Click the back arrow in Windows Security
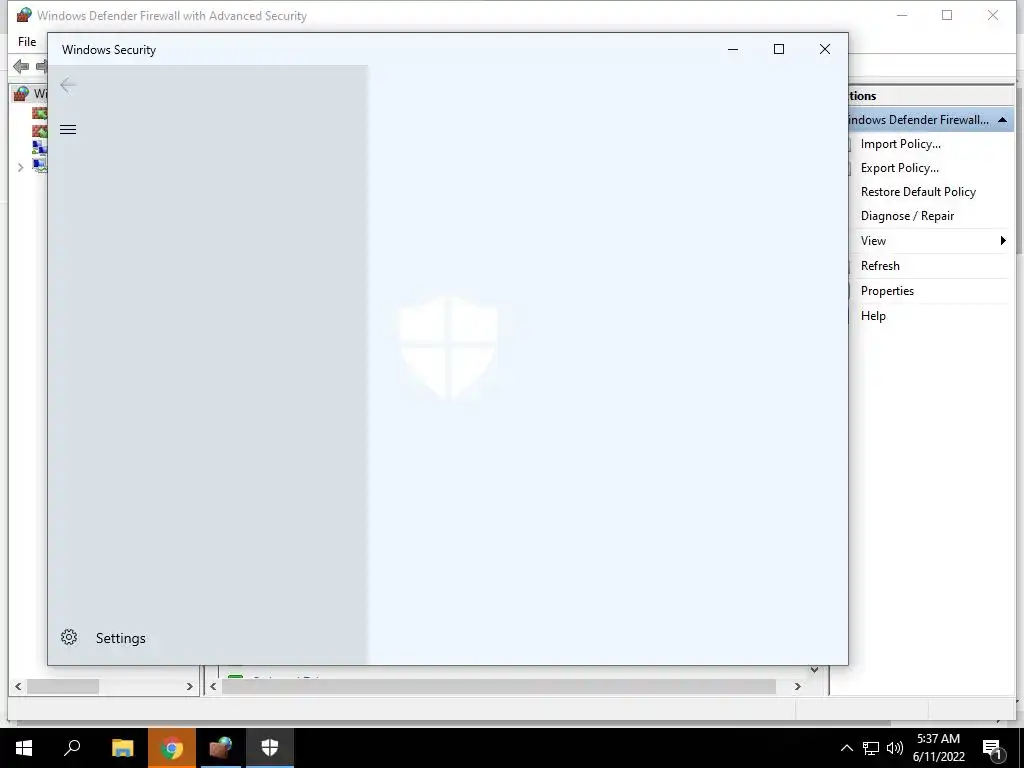 pos(68,85)
